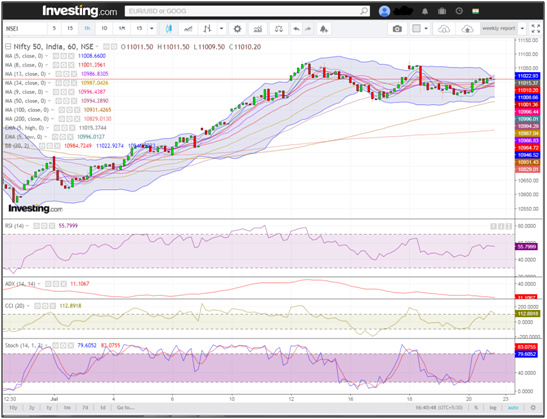Set range to 7d
Image resolution: width=547 pixels, height=419 pixels.
(85, 407)
